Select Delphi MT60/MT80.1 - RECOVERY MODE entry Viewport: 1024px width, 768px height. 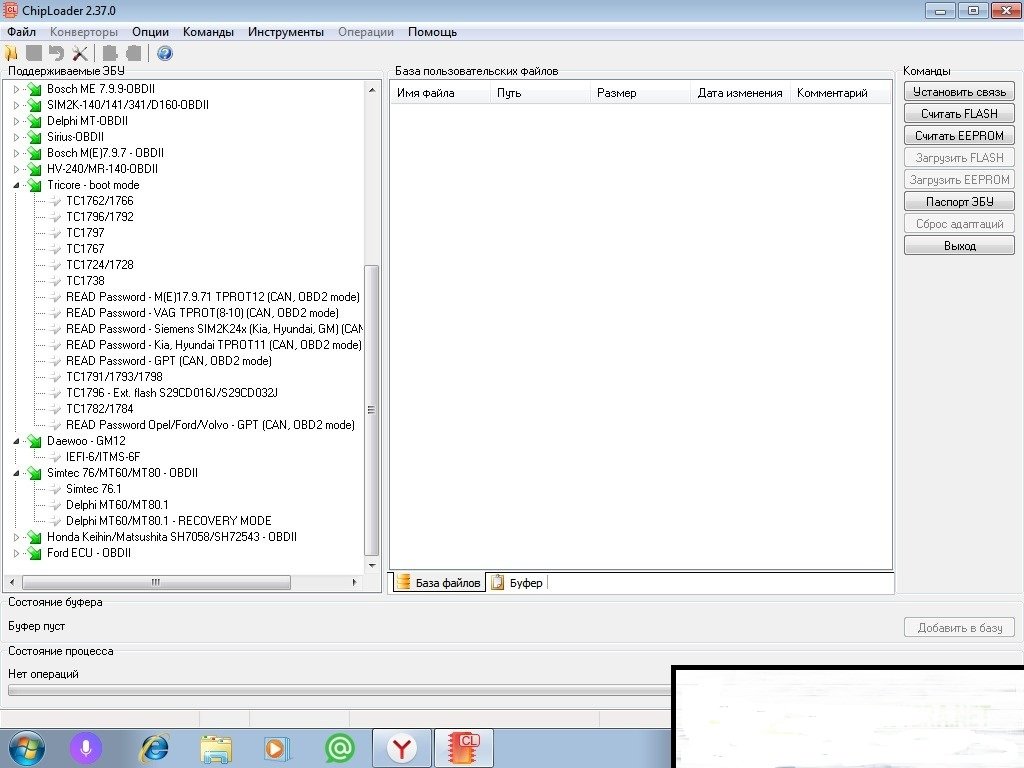coord(168,521)
